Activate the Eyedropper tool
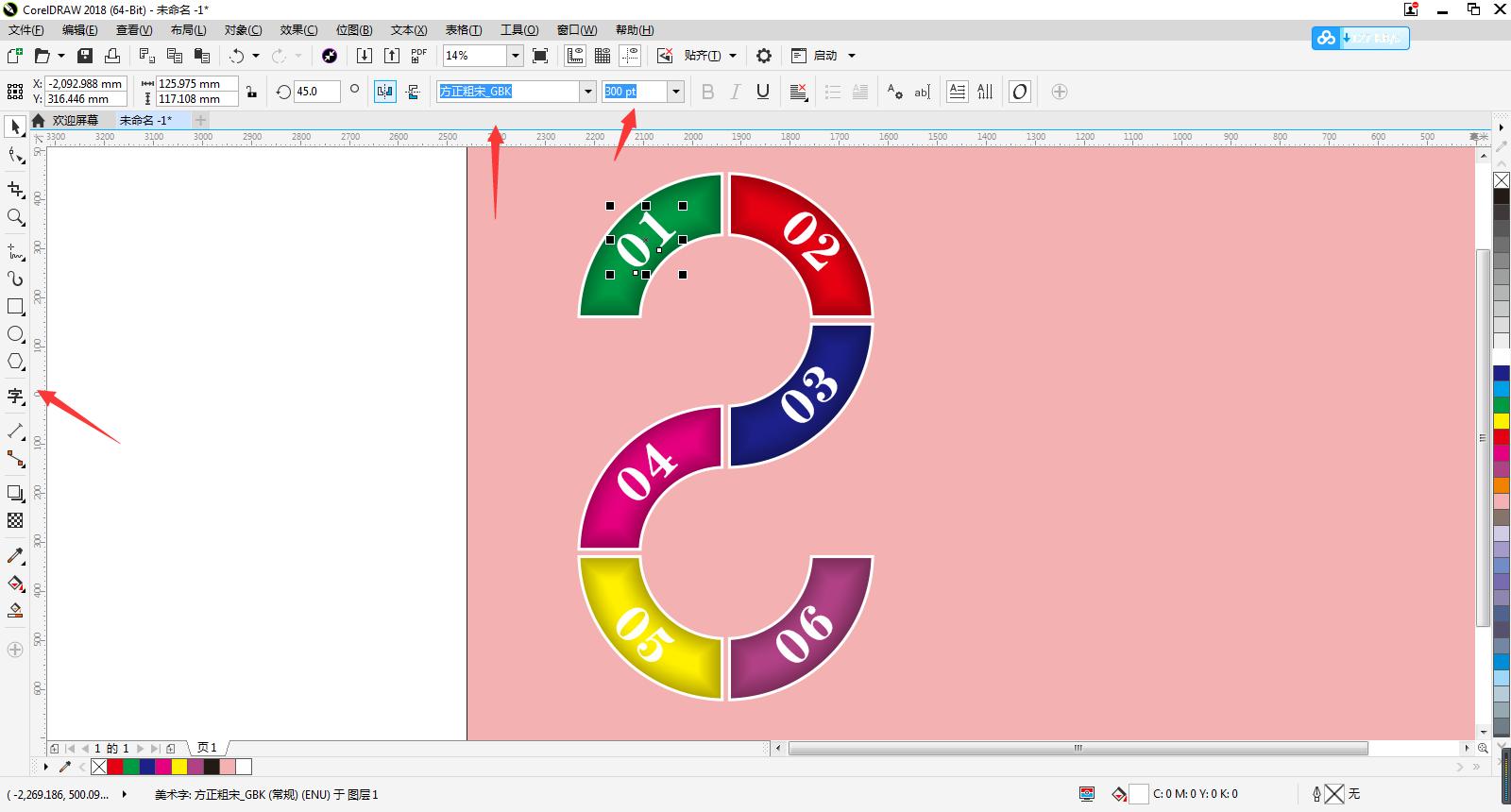The width and height of the screenshot is (1511, 812). (x=15, y=556)
